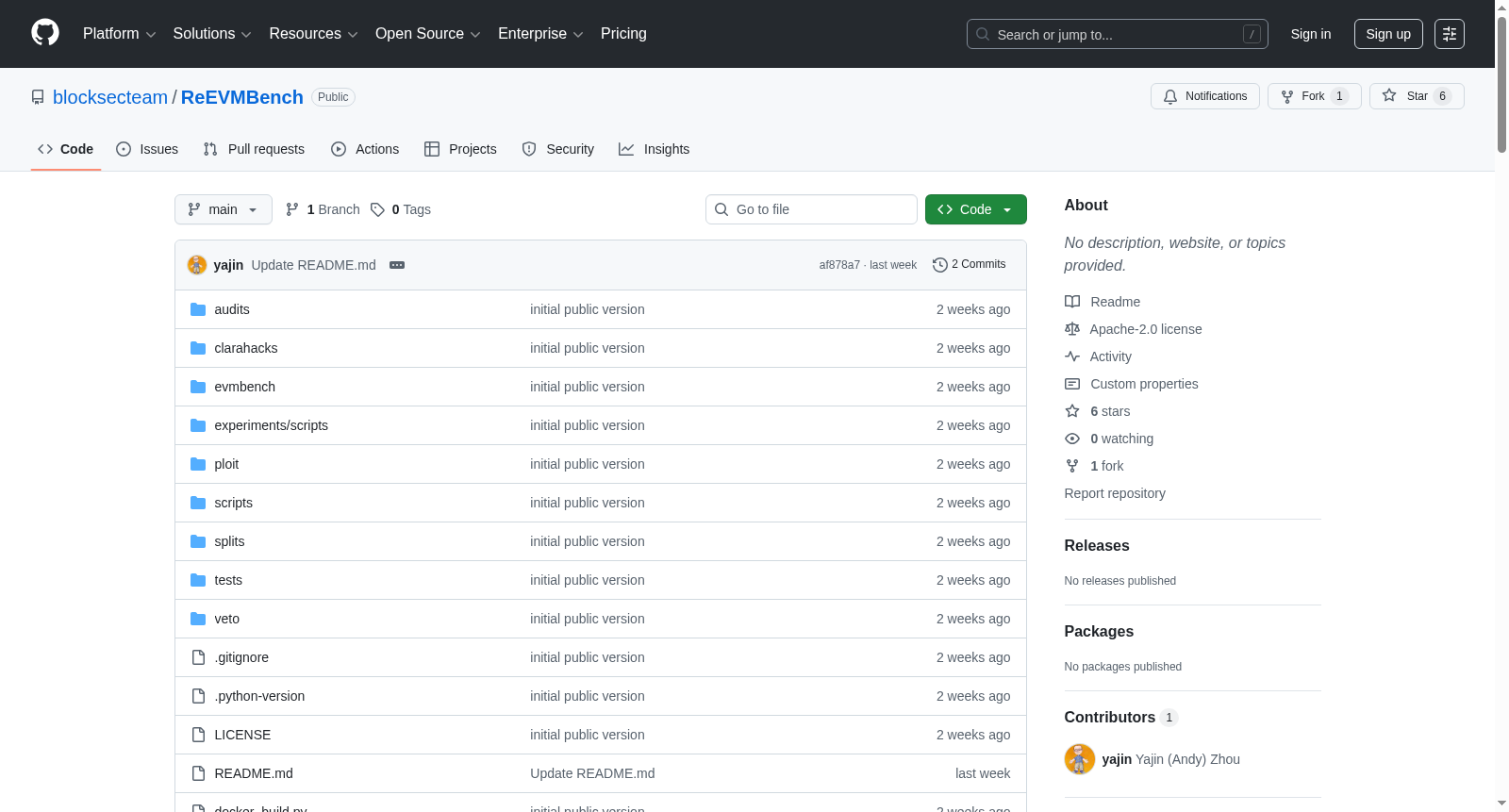Image resolution: width=1509 pixels, height=812 pixels.
Task: Open the ReEVMBench repository link
Action: pyautogui.click(x=242, y=97)
